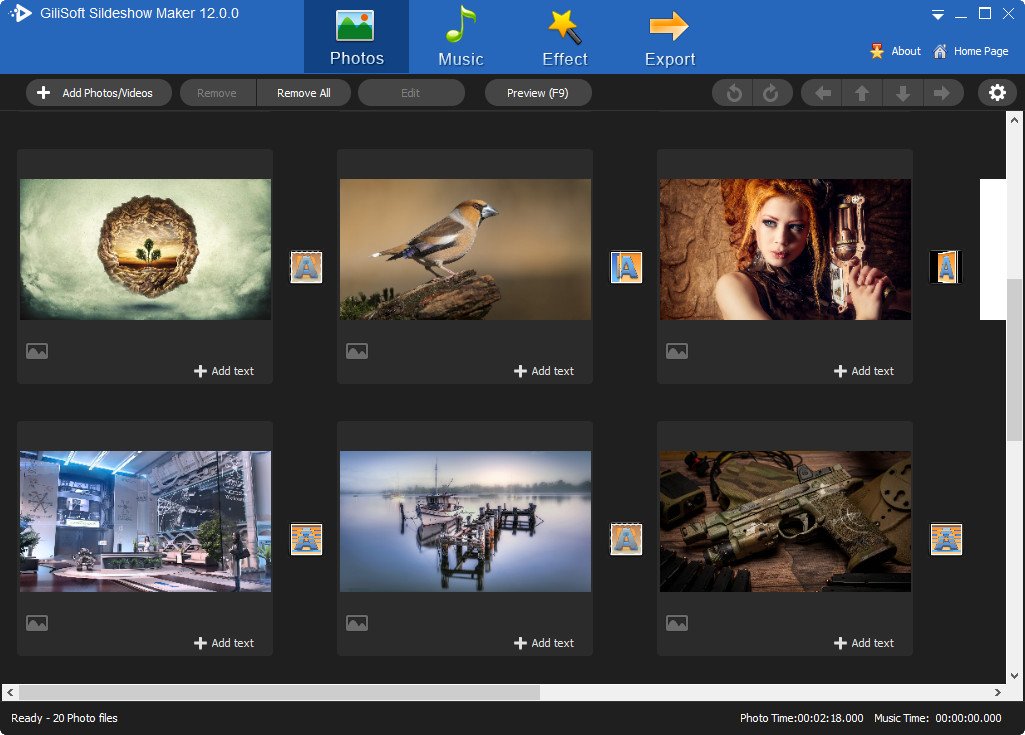Click Add Photos/Videos button
Viewport: 1025px width, 735px height.
pyautogui.click(x=97, y=93)
